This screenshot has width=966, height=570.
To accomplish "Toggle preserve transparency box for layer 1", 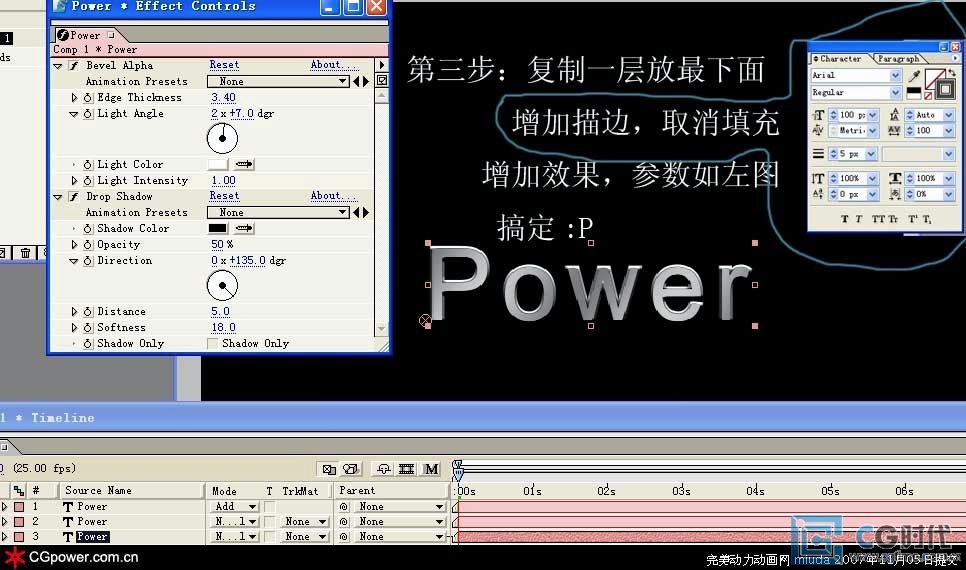I will coord(269,507).
